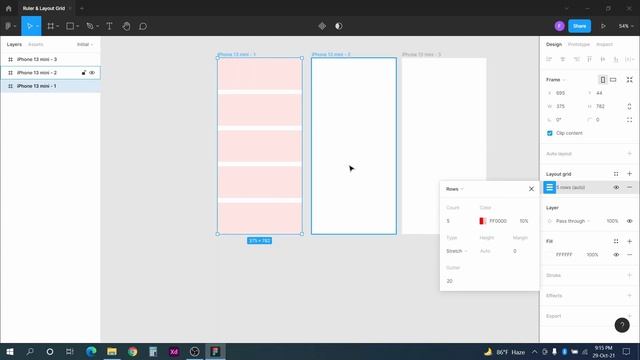Toggle Layer visibility eye icon
The width and height of the screenshot is (640, 360).
(629, 221)
